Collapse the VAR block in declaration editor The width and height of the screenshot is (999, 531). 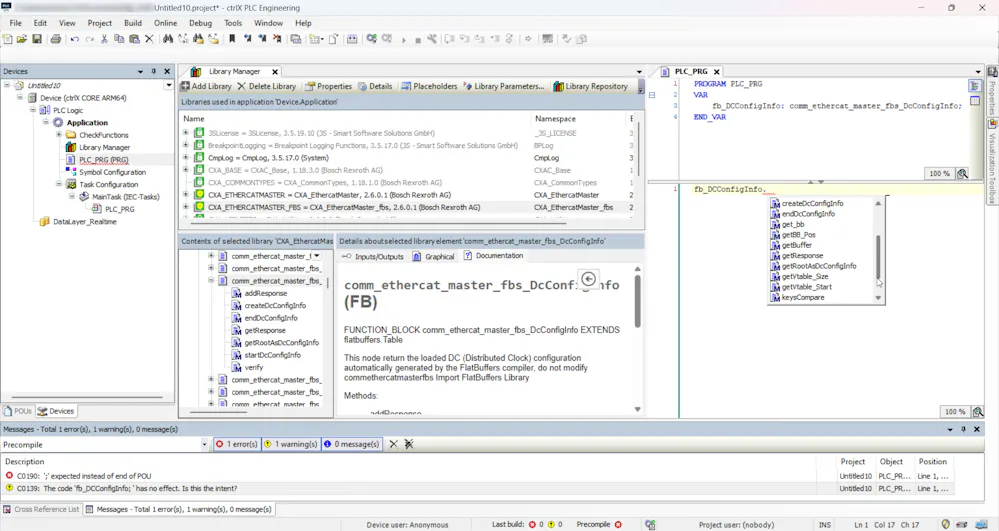click(x=652, y=95)
